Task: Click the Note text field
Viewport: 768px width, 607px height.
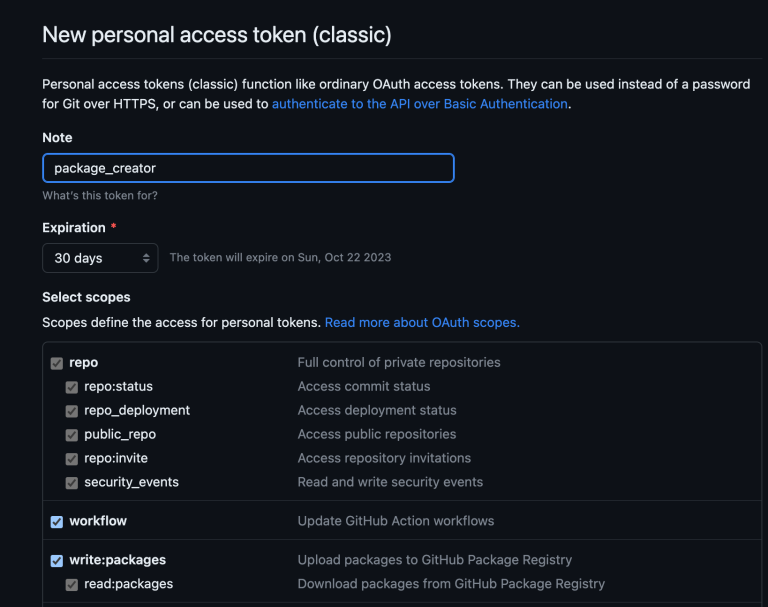Action: click(248, 168)
